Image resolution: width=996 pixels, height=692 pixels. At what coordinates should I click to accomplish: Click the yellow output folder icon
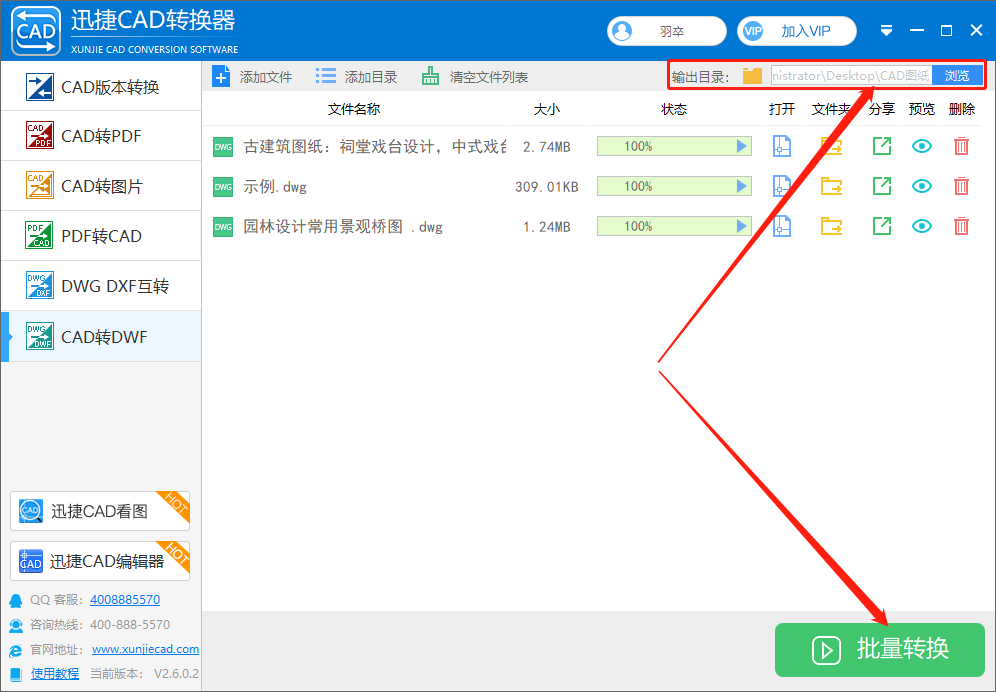coord(752,76)
